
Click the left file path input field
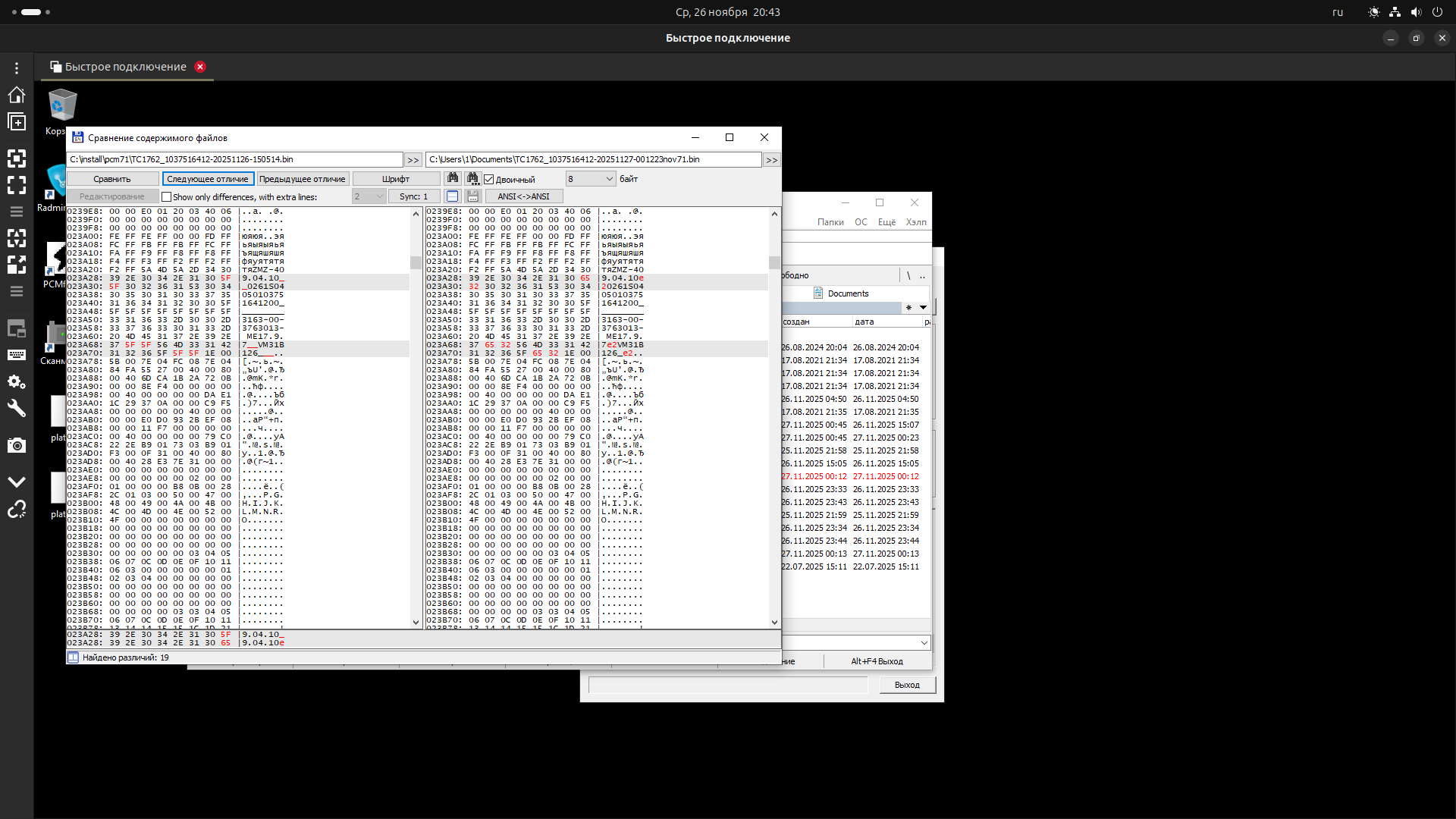234,159
